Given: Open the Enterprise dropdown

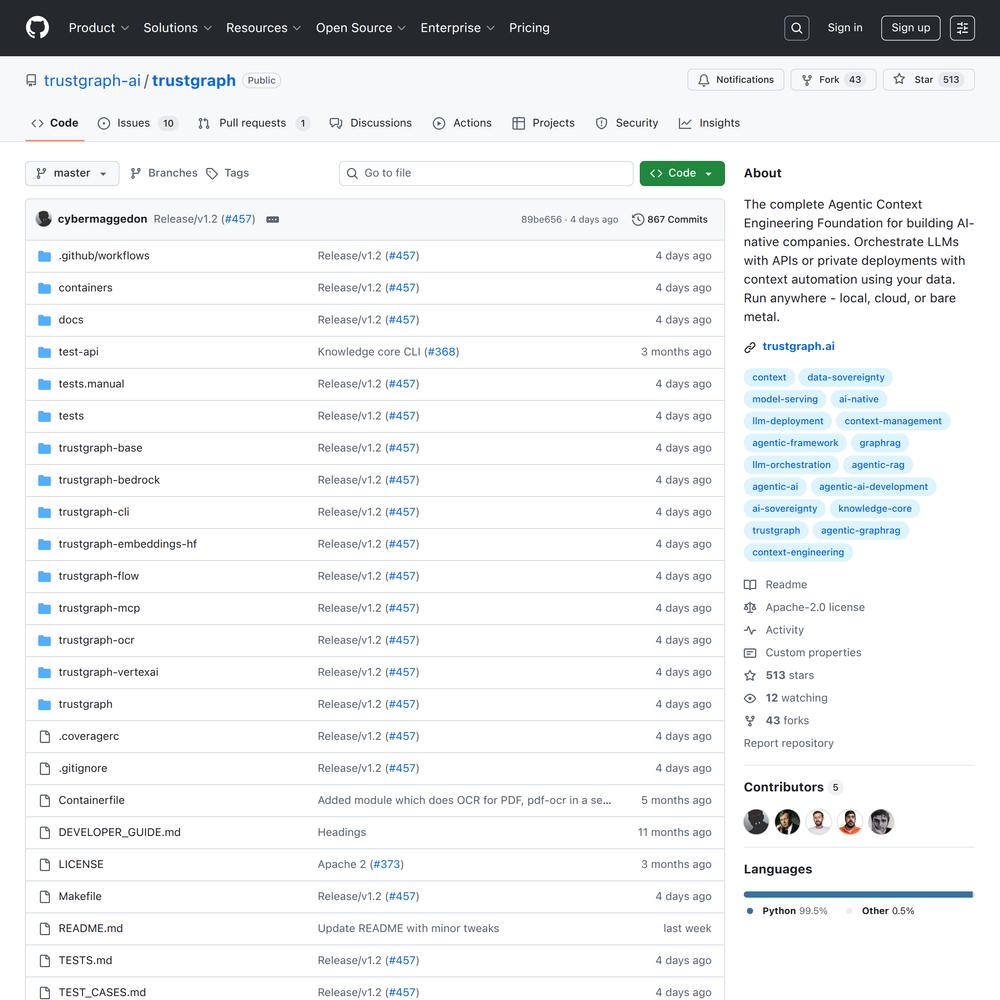Looking at the screenshot, I should coord(457,28).
